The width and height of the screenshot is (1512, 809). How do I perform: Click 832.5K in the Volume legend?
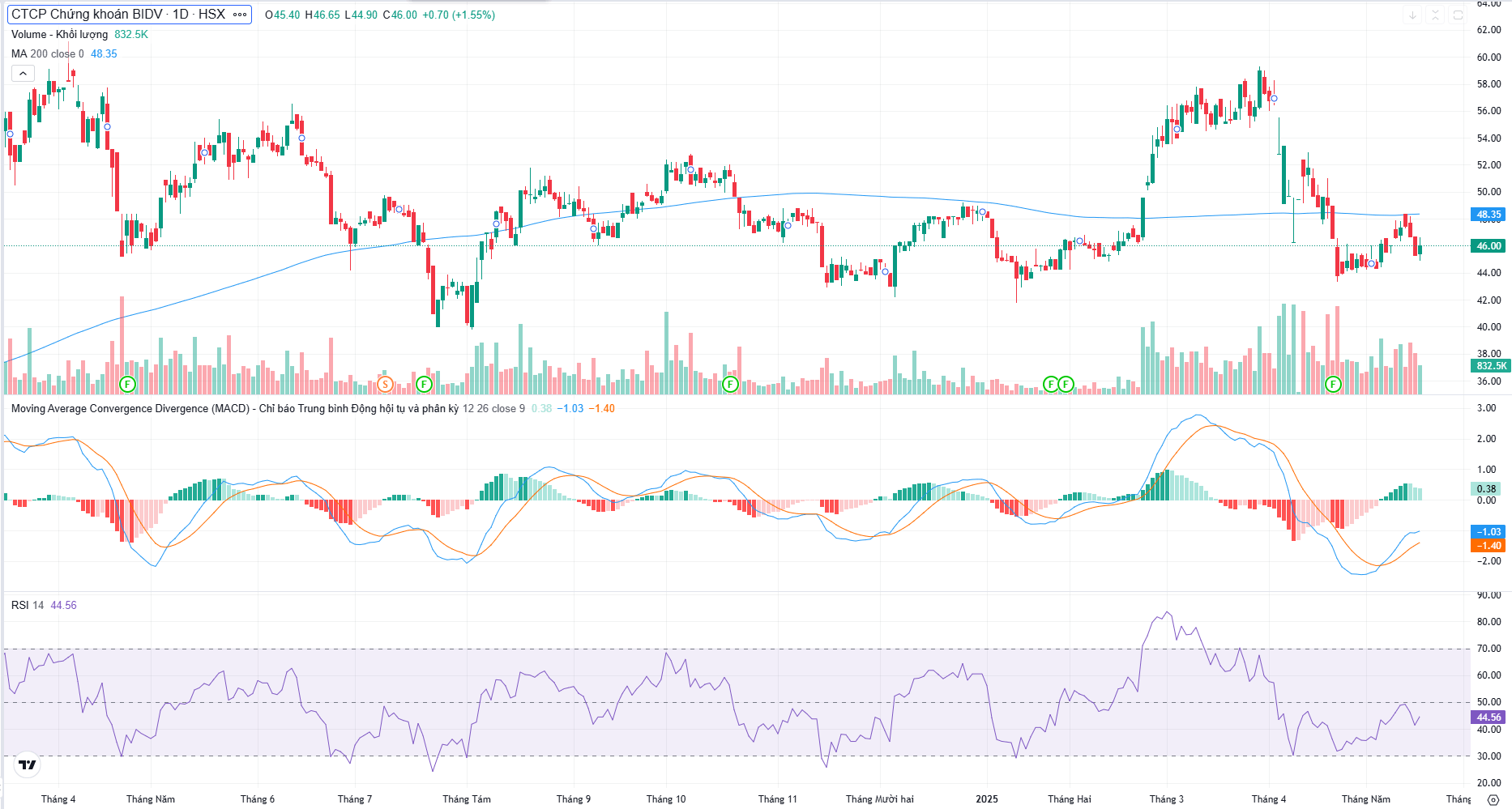click(x=131, y=34)
